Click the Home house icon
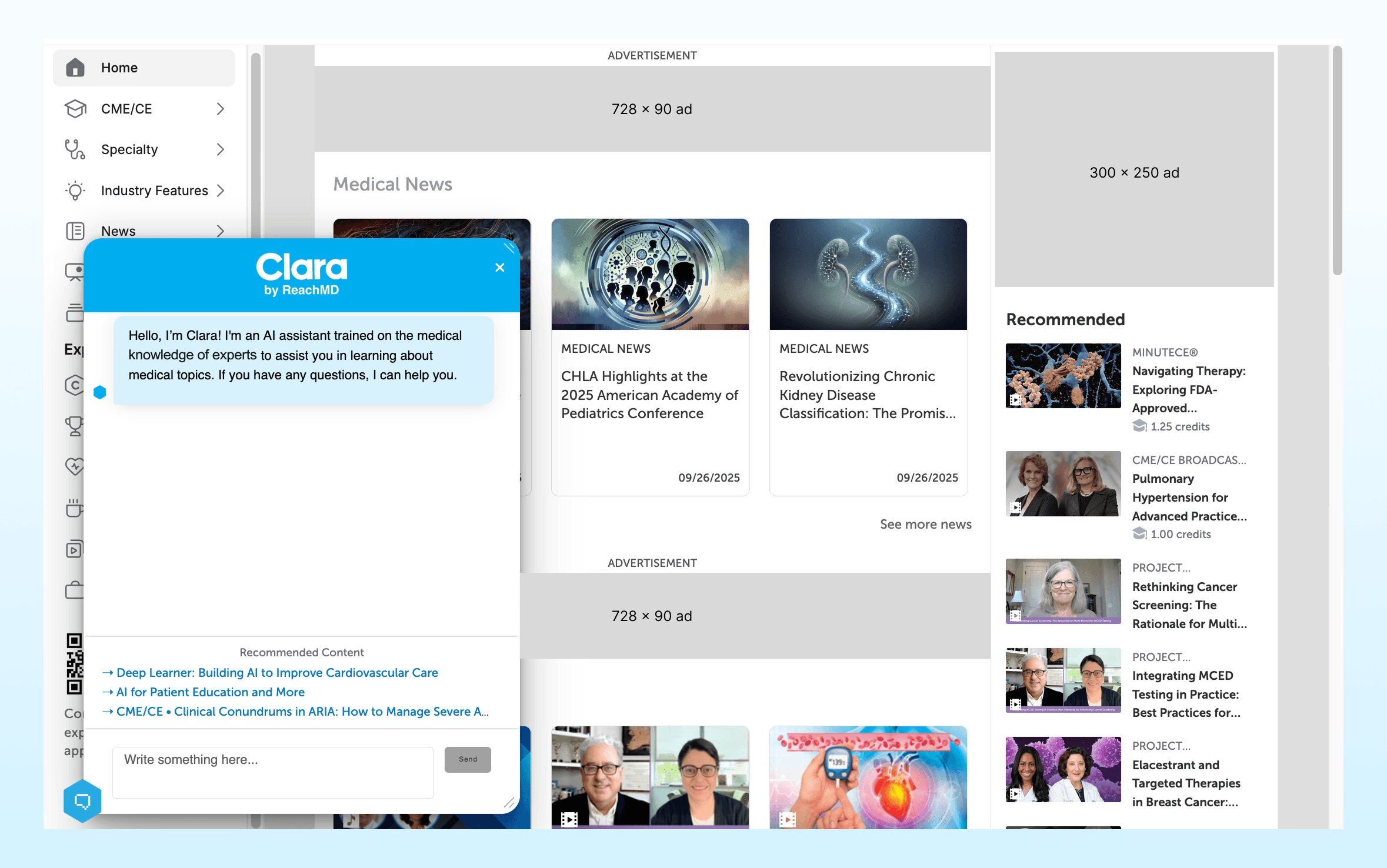The image size is (1387, 868). pos(75,68)
